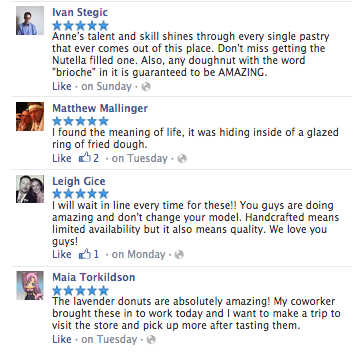Viewport: 364px width, 361px height.
Task: Open the 'on Sunday' timestamp link
Action: 106,86
